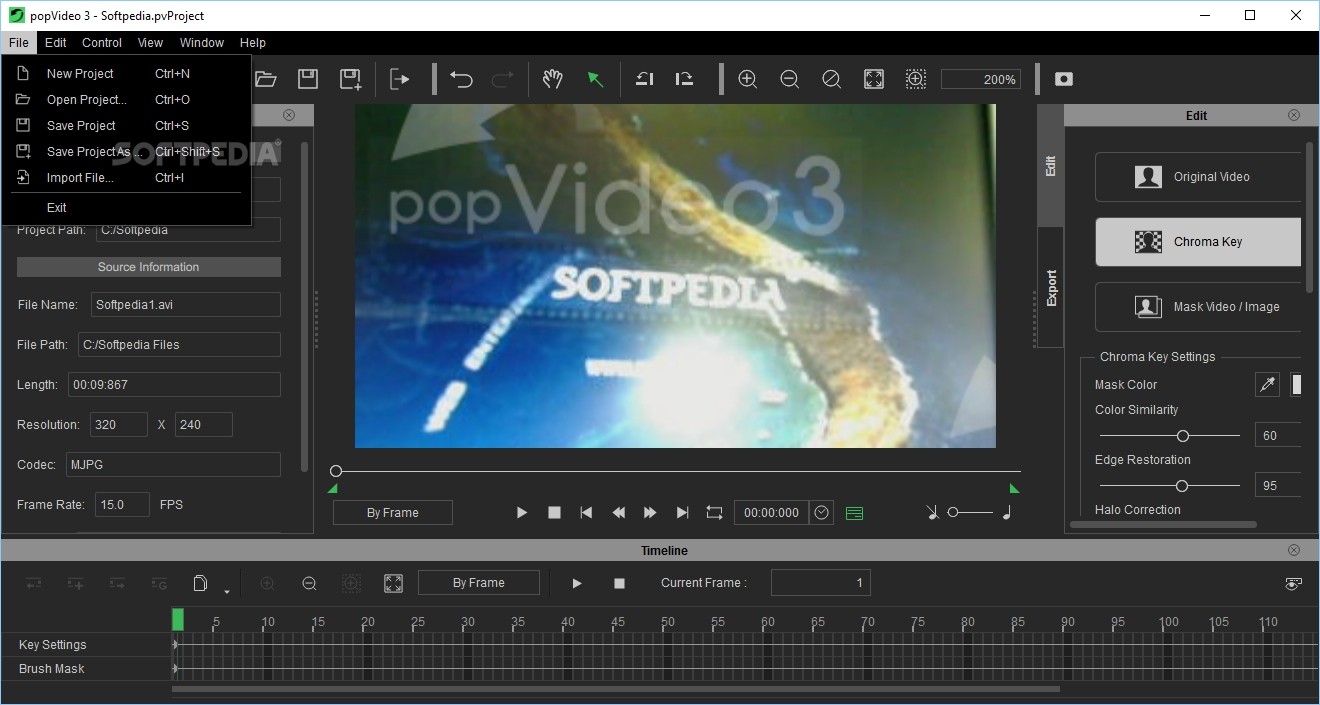Pick mask color with the eyedropper
This screenshot has width=1320, height=705.
point(1267,384)
